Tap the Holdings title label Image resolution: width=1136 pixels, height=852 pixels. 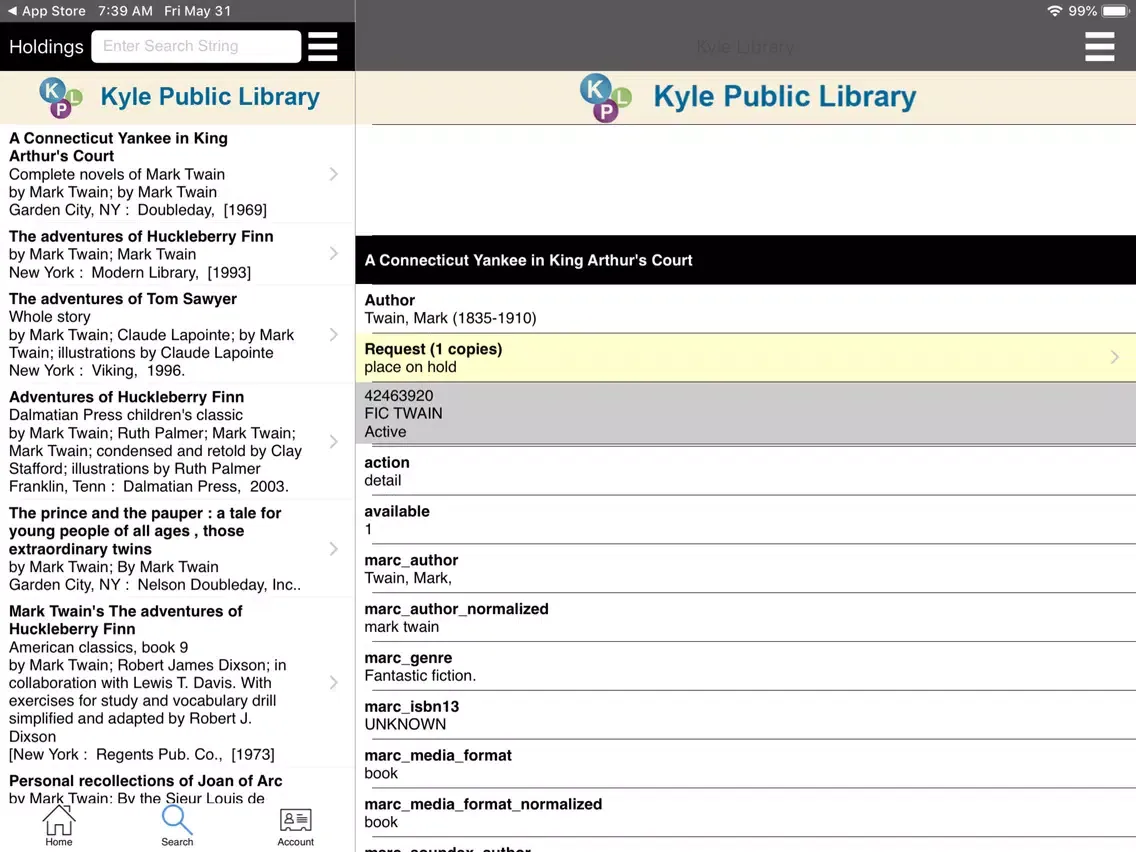46,46
